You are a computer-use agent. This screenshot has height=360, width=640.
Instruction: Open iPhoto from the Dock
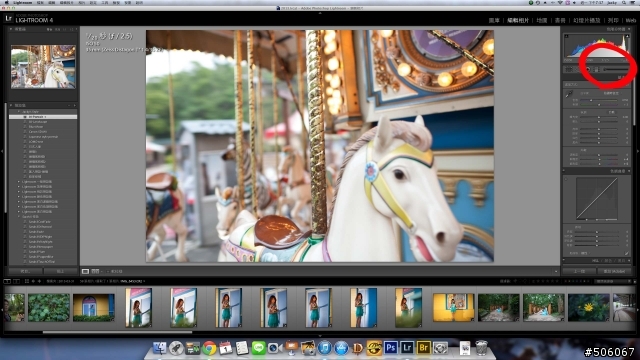tap(308, 348)
